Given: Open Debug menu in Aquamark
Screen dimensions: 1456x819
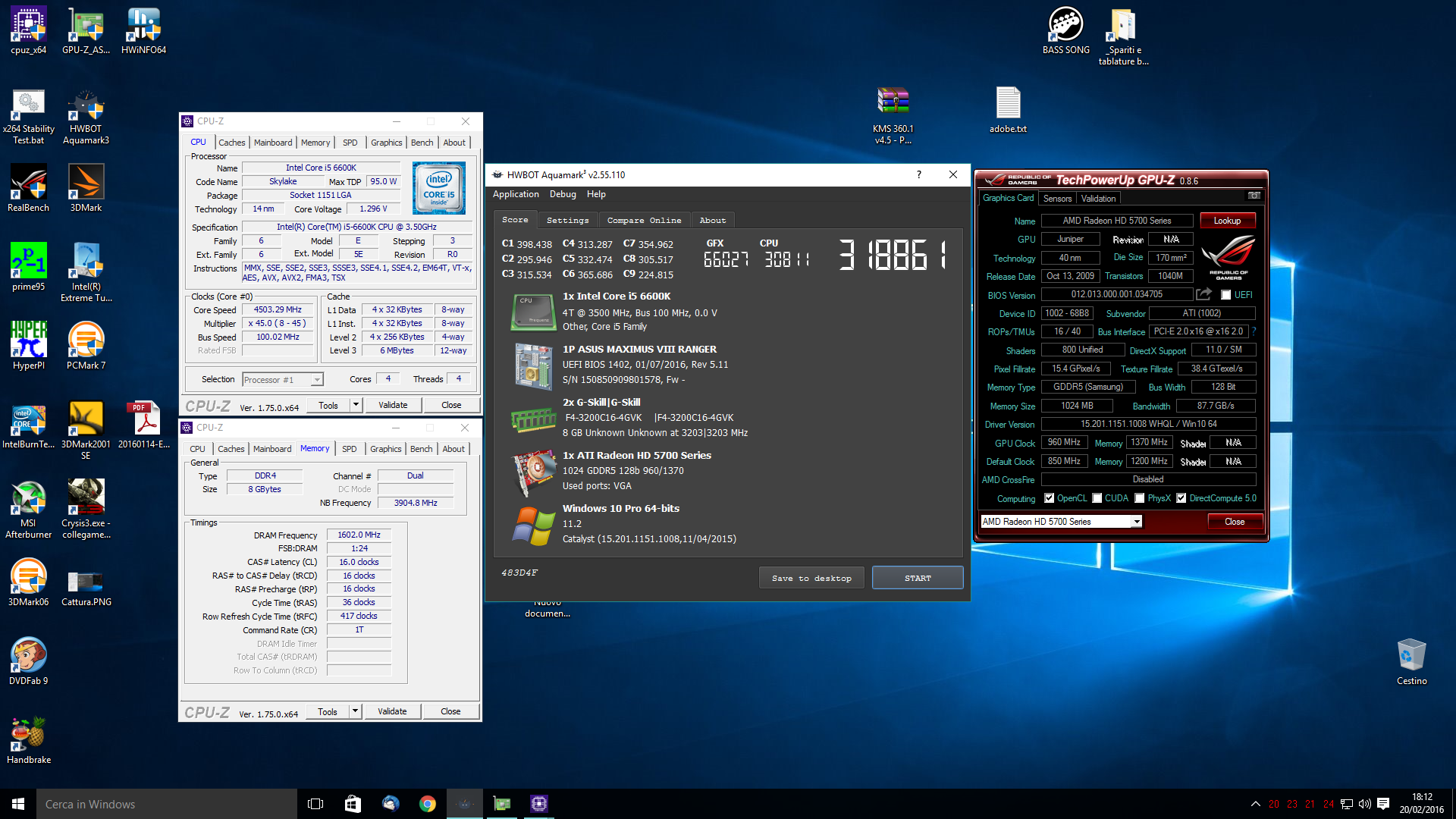Looking at the screenshot, I should [563, 194].
